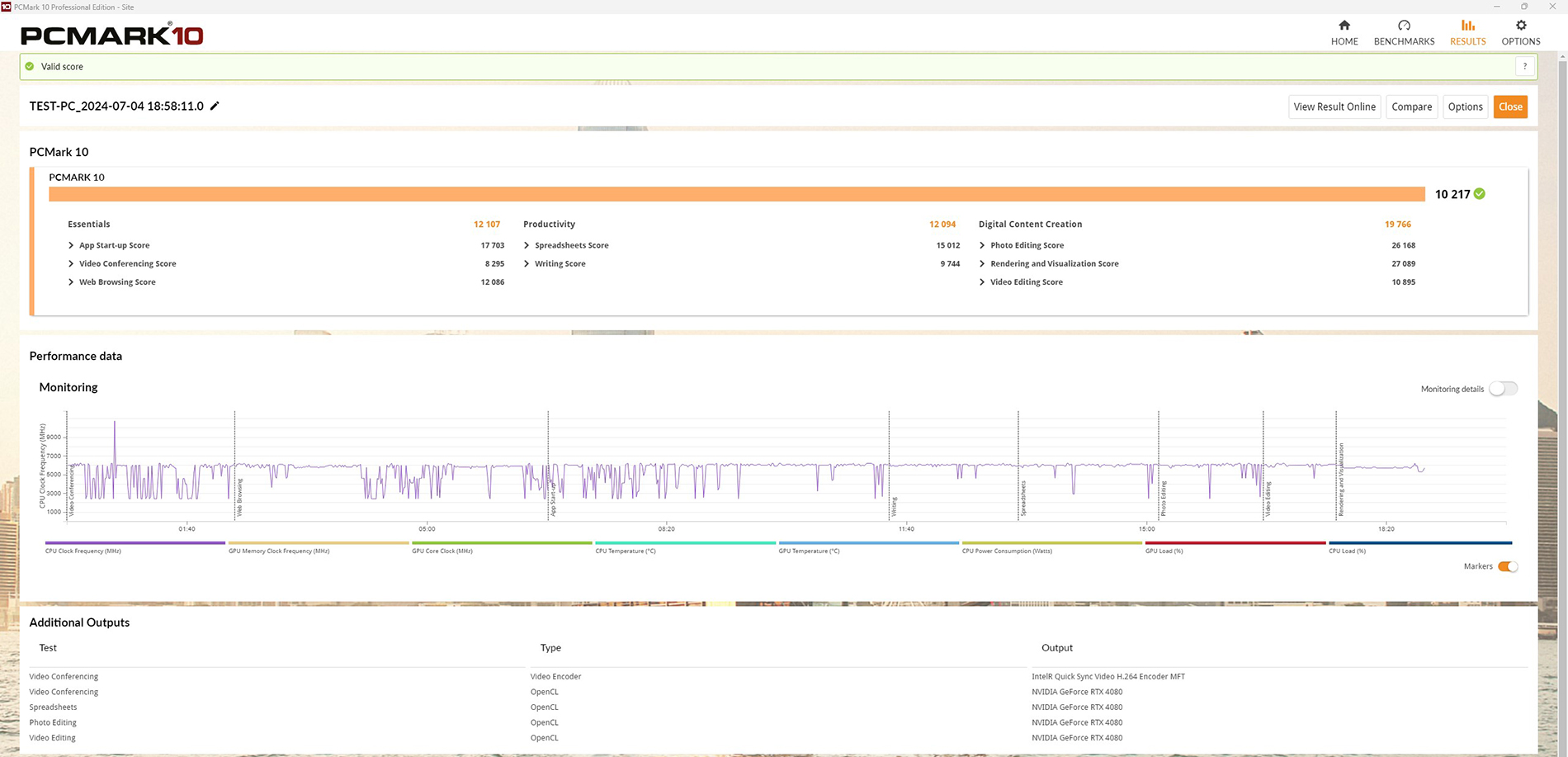Click the CPU Power Consumption legend bar
The image size is (1568, 757).
point(1052,543)
